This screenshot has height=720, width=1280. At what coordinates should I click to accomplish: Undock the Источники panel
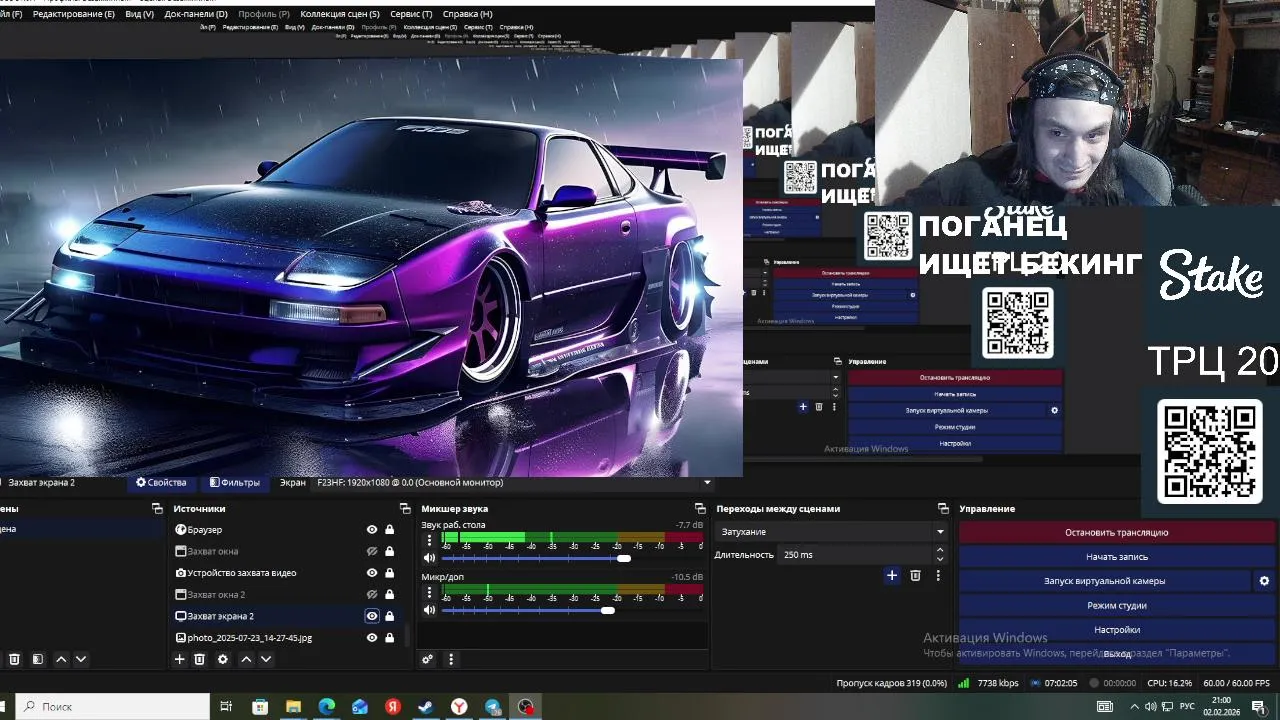405,509
